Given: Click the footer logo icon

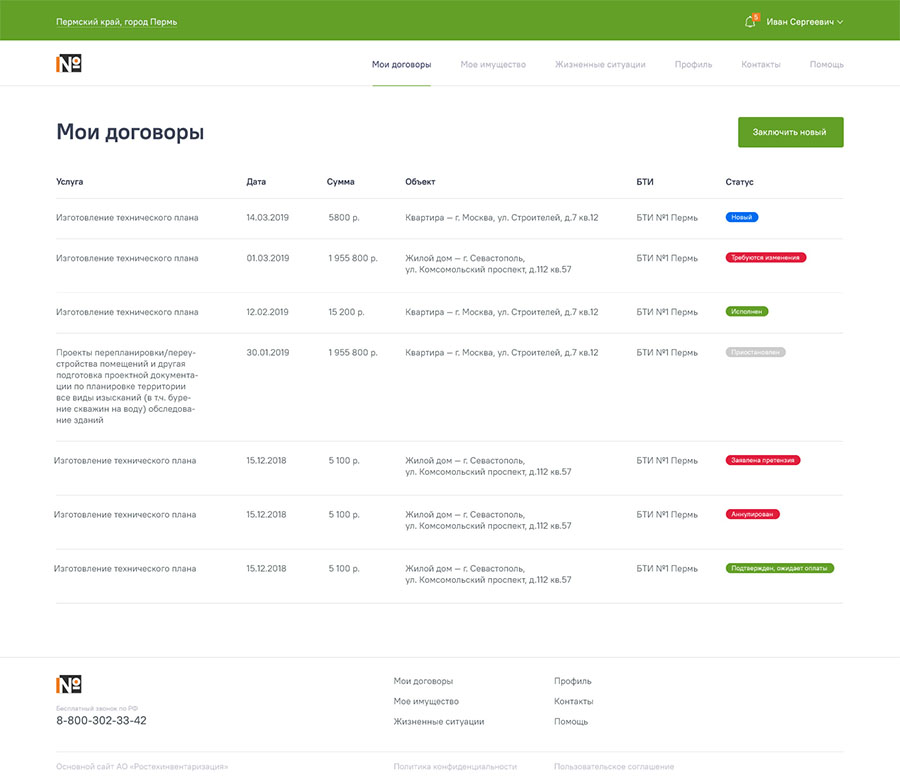Looking at the screenshot, I should pyautogui.click(x=69, y=685).
